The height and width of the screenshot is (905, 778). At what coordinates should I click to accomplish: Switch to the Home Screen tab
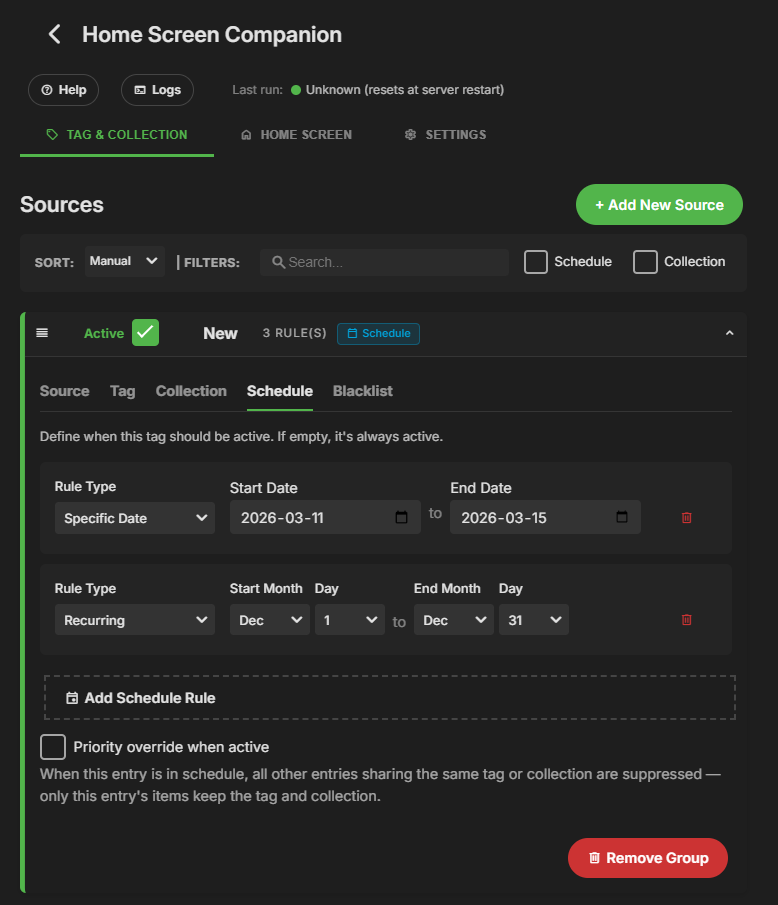click(x=296, y=135)
